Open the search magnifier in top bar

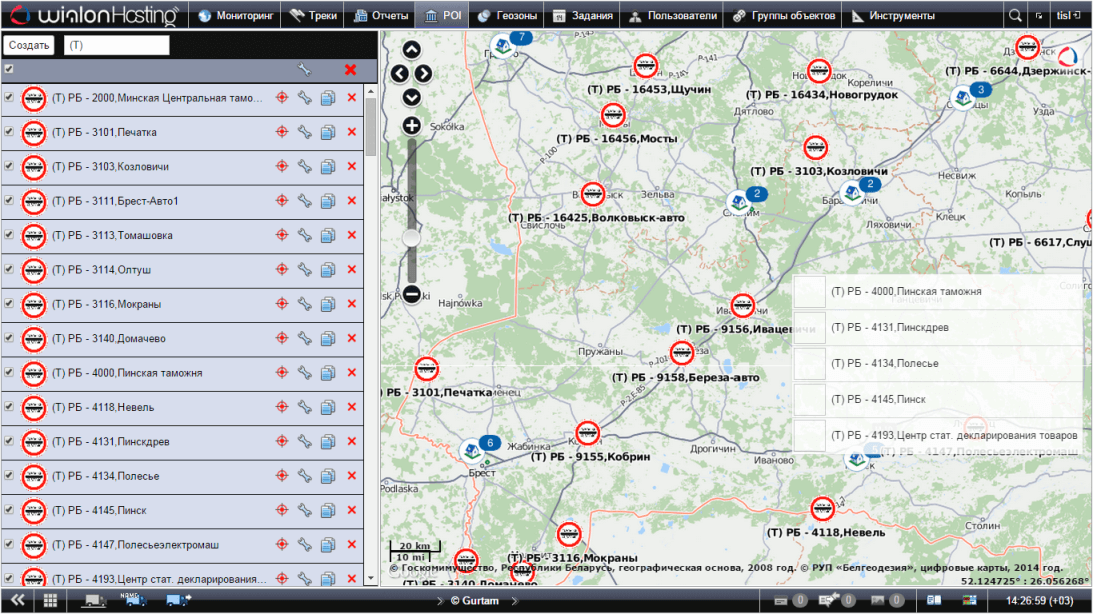[1015, 16]
